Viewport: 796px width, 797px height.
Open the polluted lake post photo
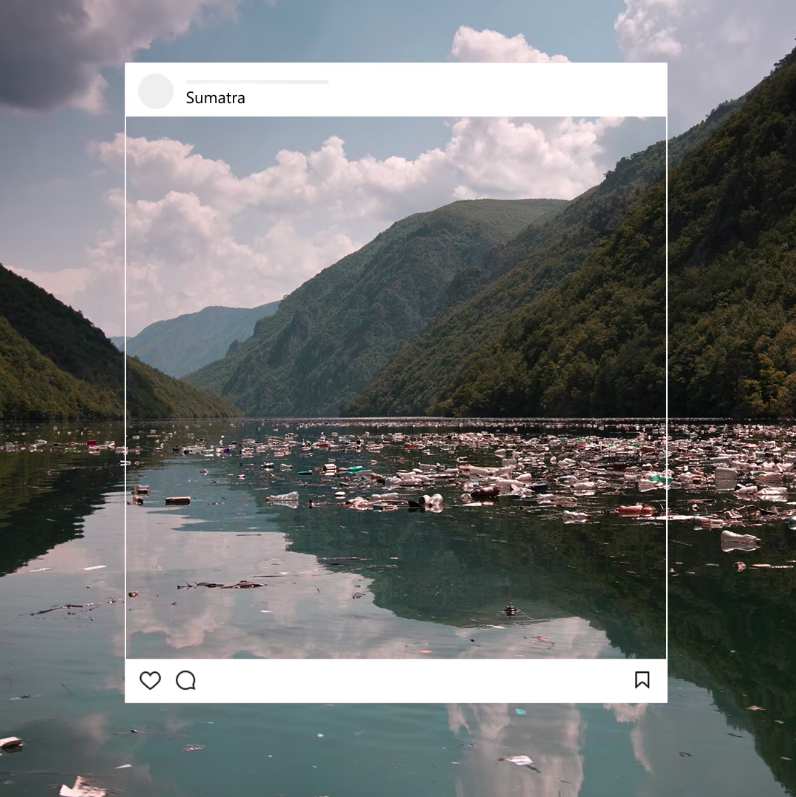point(396,400)
